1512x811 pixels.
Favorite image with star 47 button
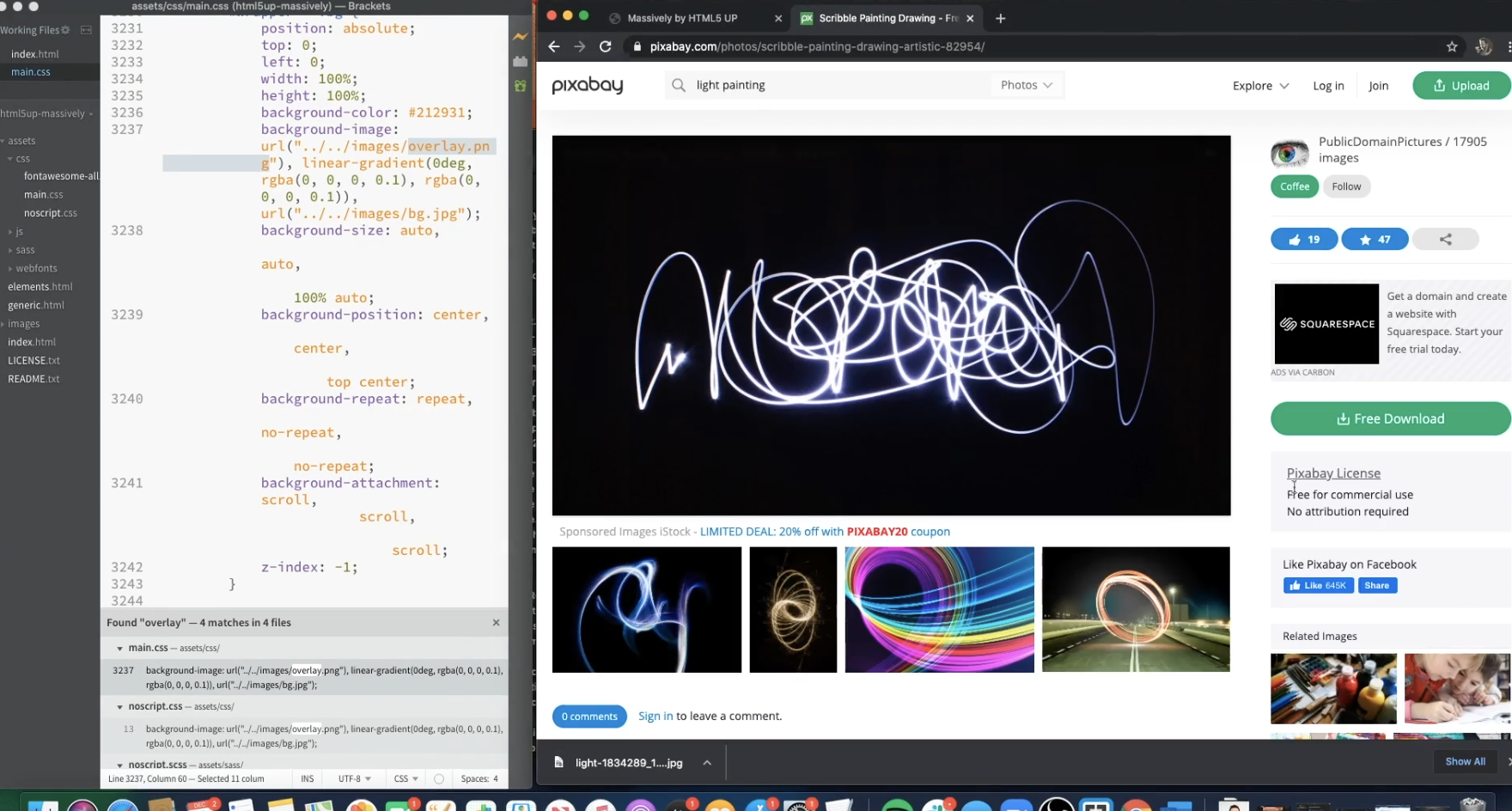[1375, 240]
